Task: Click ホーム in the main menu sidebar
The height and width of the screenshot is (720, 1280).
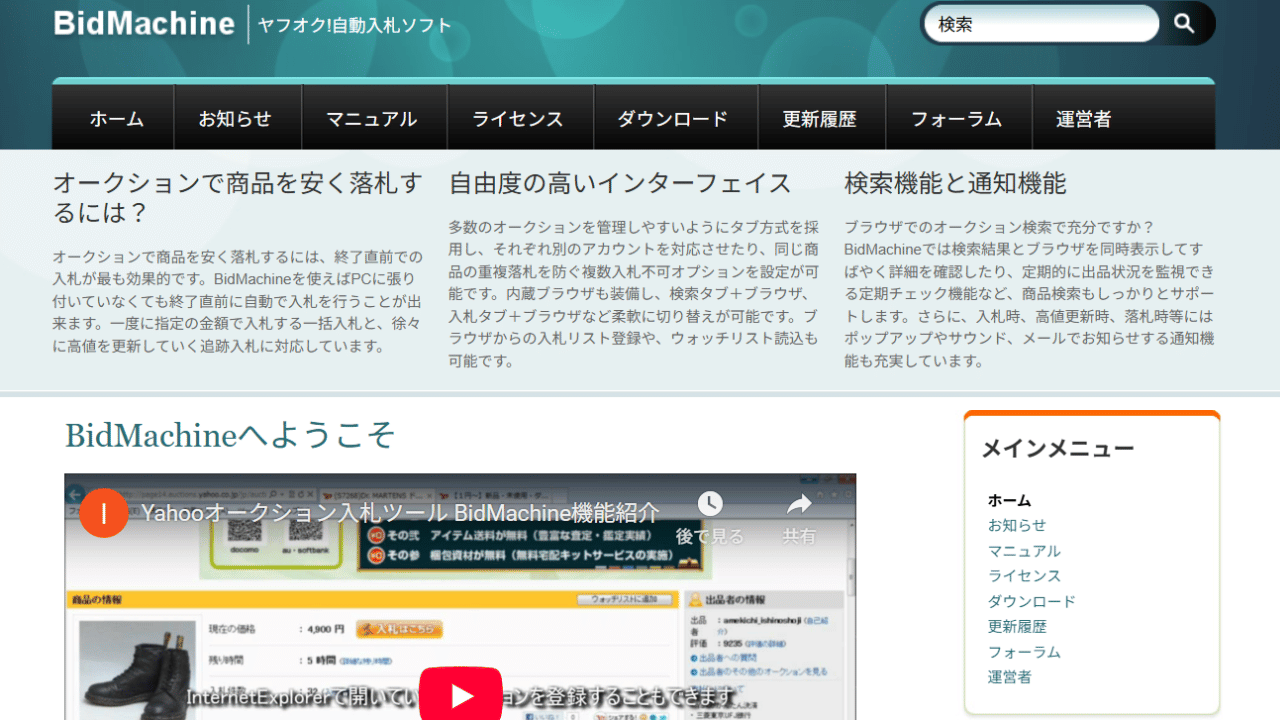Action: (x=1009, y=500)
